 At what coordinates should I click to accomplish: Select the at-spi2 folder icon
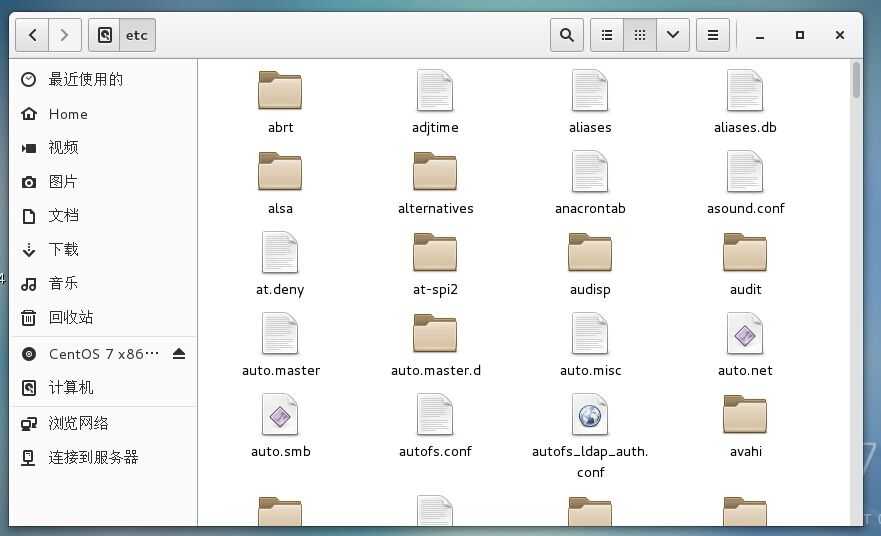click(435, 252)
